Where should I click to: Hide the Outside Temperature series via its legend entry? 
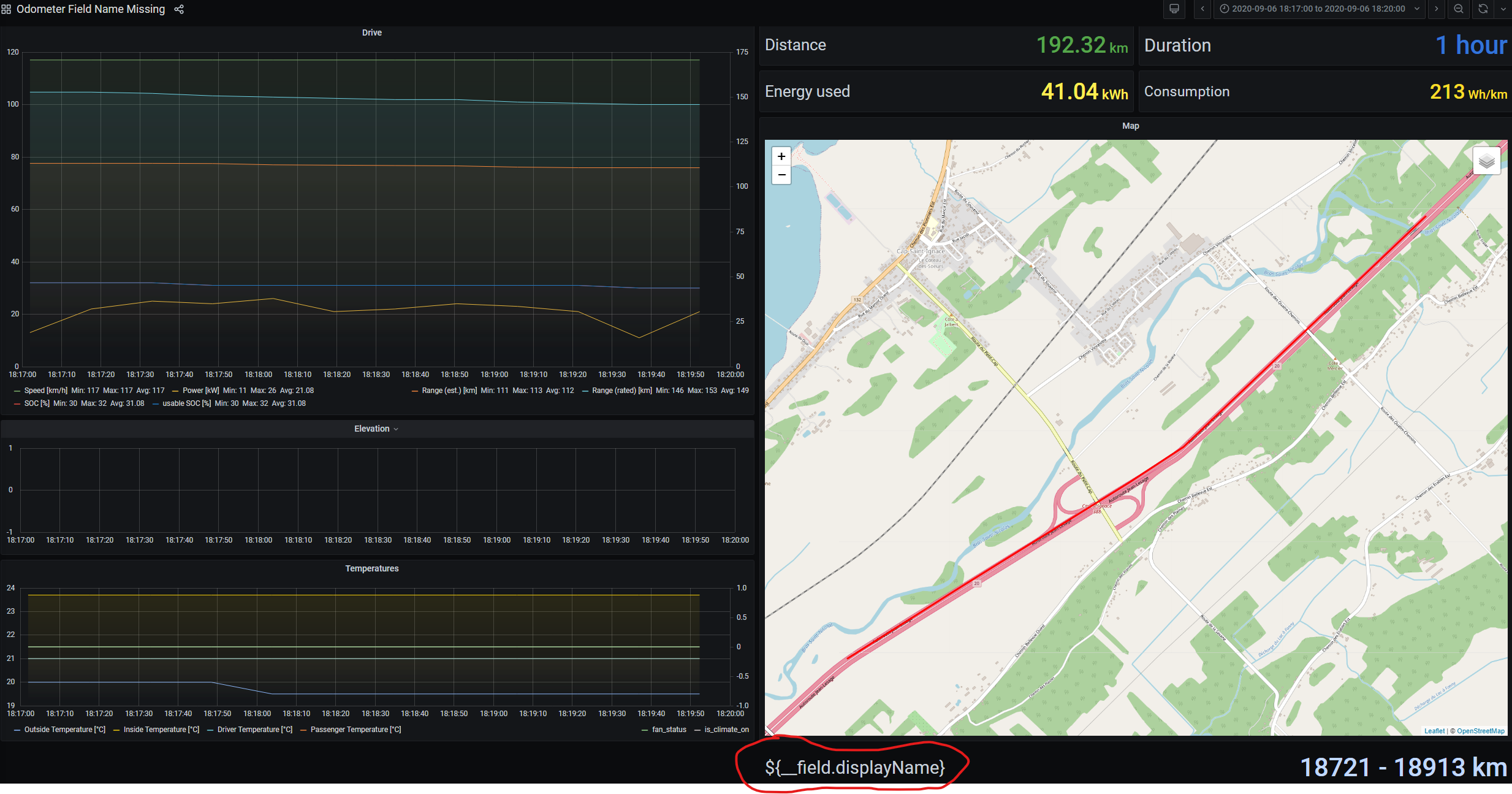[64, 729]
